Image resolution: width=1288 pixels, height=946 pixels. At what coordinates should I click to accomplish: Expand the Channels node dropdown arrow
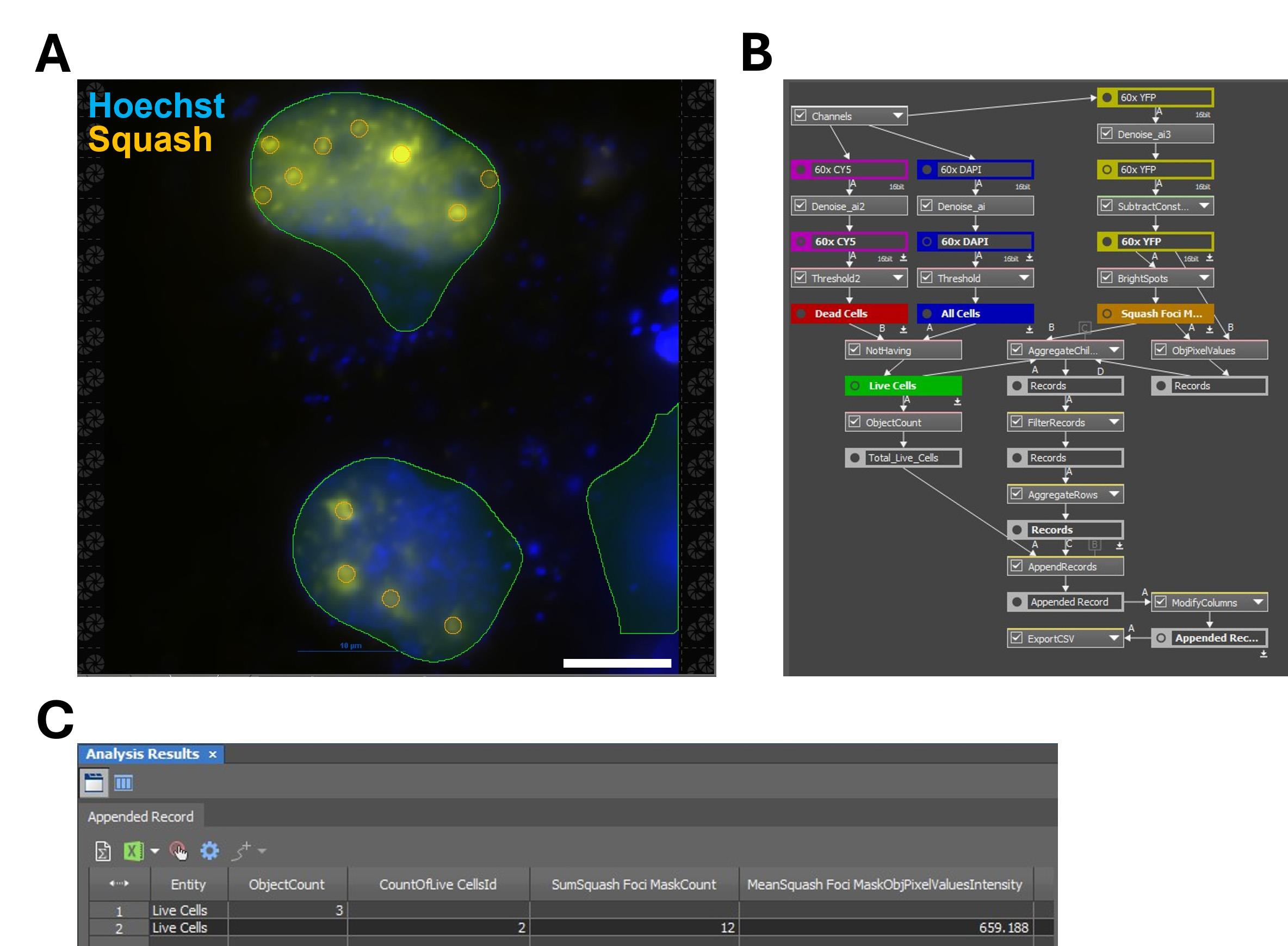click(x=898, y=116)
